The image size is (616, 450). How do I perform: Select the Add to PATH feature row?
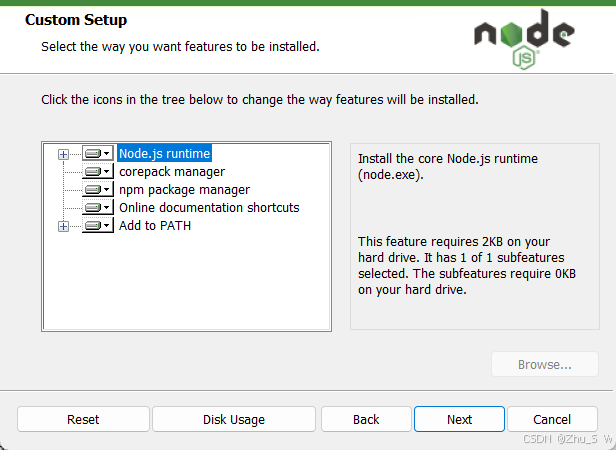pos(155,226)
